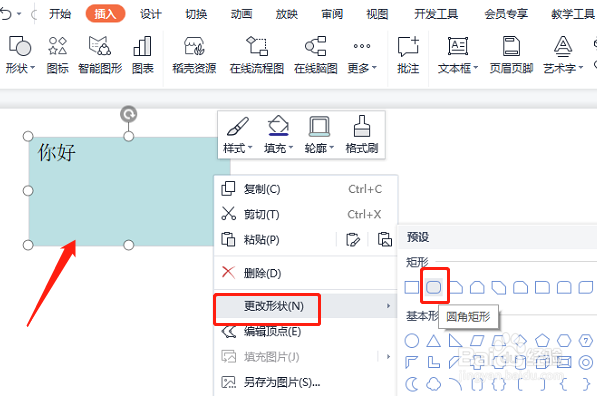This screenshot has width=597, height=396.
Task: Open the 开始 ribbon tab
Action: coord(60,14)
